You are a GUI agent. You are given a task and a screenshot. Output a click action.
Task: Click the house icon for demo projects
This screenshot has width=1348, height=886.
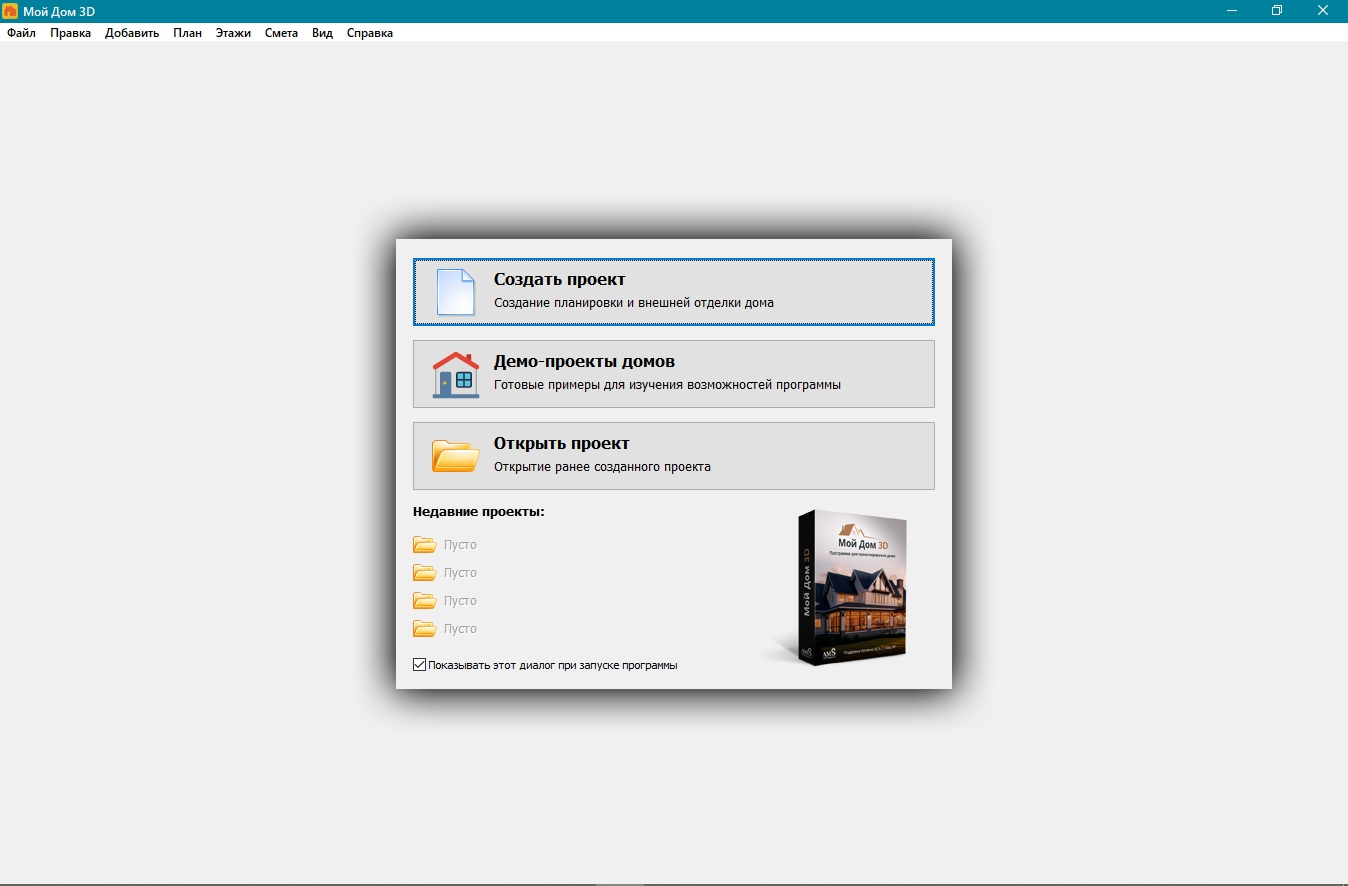tap(455, 374)
